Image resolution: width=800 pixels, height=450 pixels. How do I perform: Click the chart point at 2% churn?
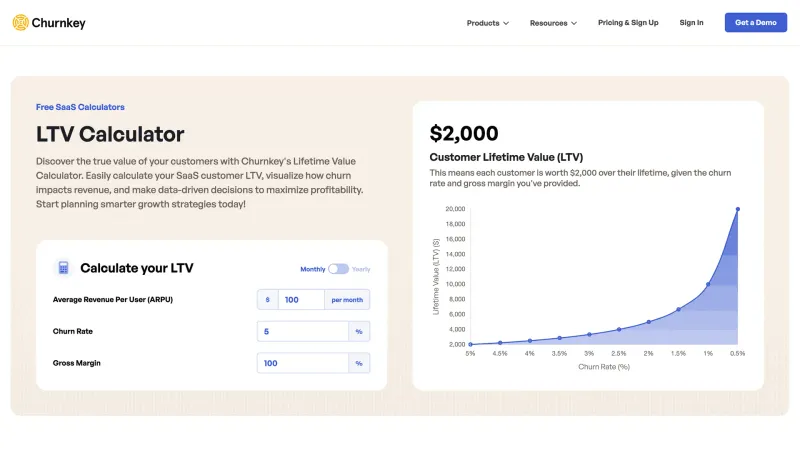click(x=648, y=322)
